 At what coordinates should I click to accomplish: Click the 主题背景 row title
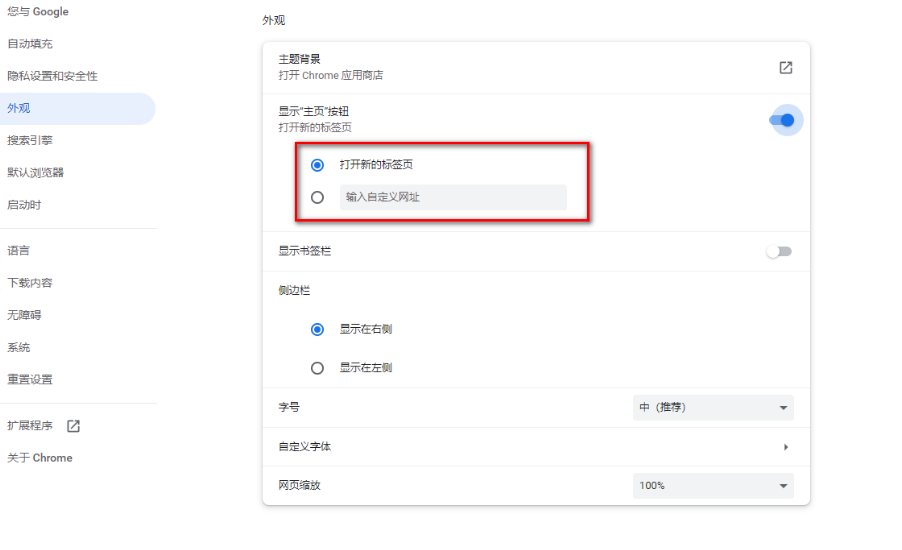(299, 59)
